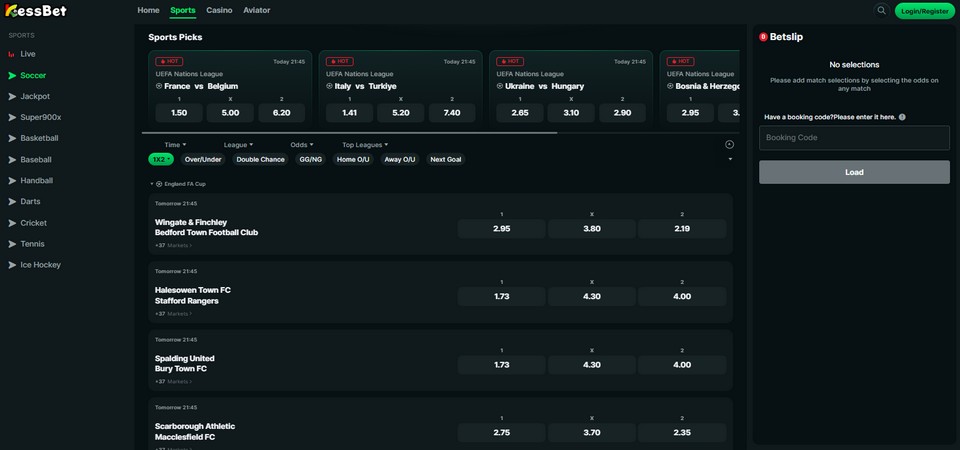This screenshot has height=450, width=960.
Task: Click the Login/Register button
Action: pos(924,11)
